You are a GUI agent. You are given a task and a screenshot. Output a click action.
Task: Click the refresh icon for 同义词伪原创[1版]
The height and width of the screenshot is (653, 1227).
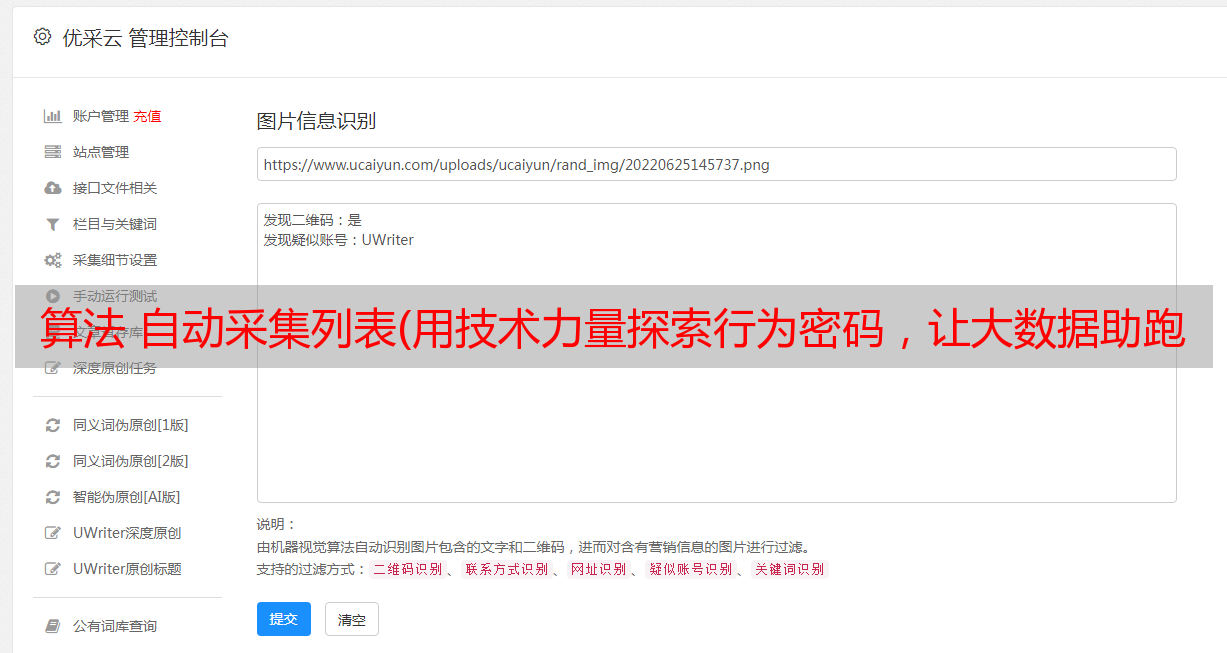53,425
